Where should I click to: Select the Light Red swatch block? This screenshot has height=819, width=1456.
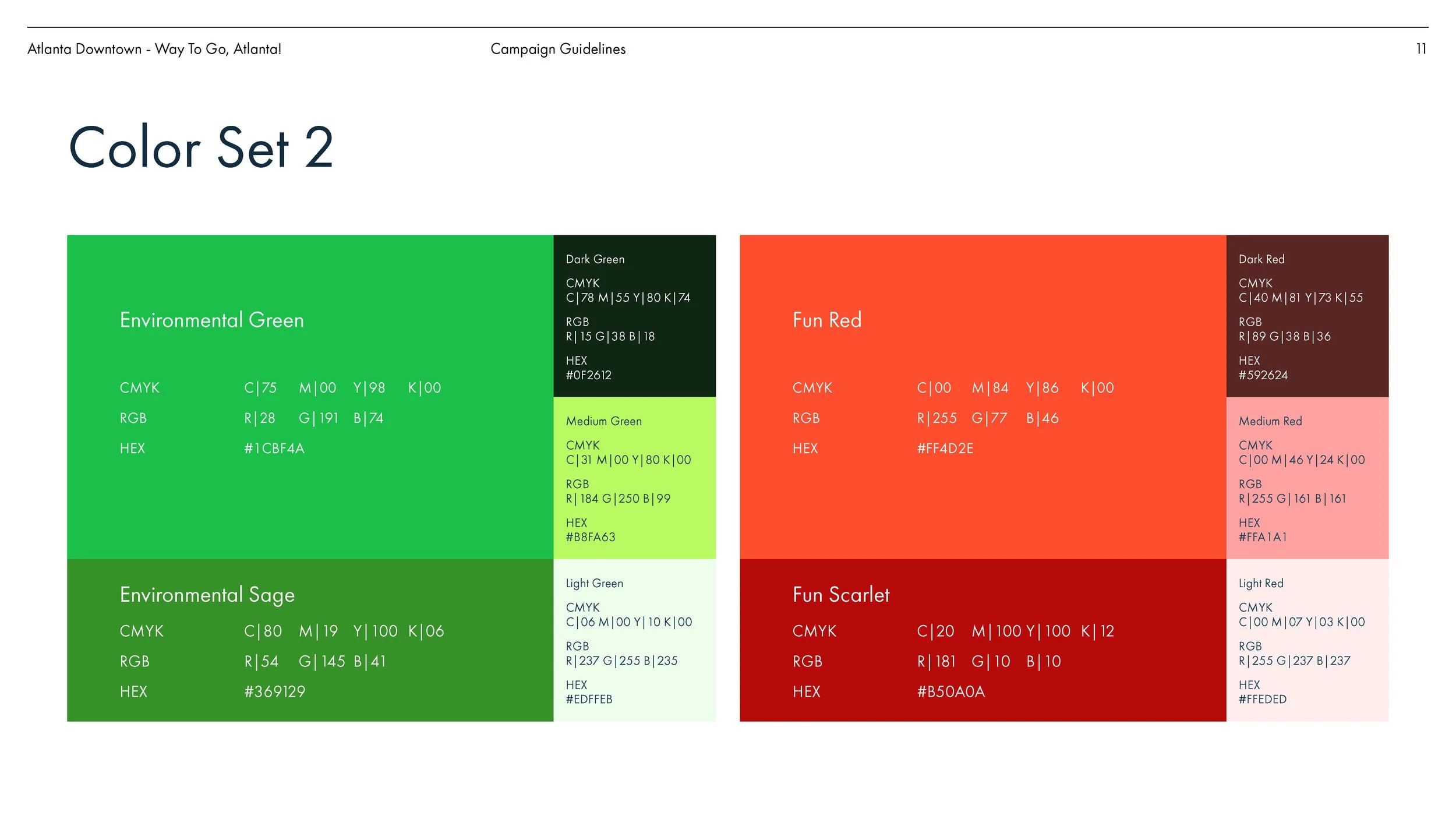1307,640
